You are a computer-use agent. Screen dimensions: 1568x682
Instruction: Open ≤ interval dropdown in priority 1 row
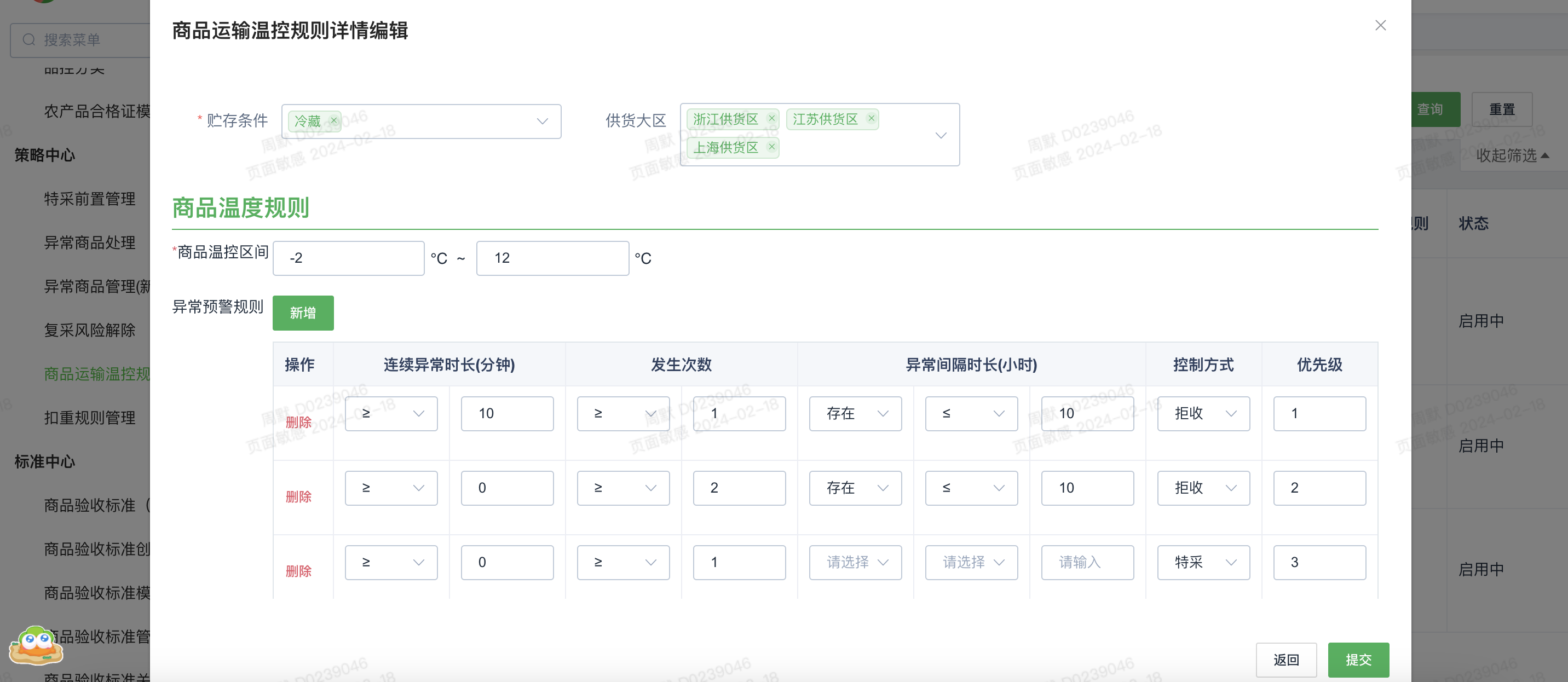point(971,414)
